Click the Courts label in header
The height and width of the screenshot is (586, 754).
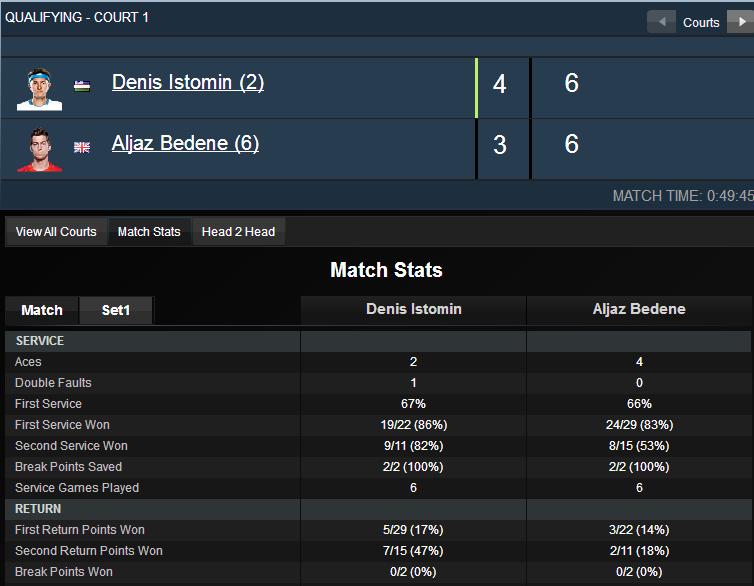[x=701, y=23]
